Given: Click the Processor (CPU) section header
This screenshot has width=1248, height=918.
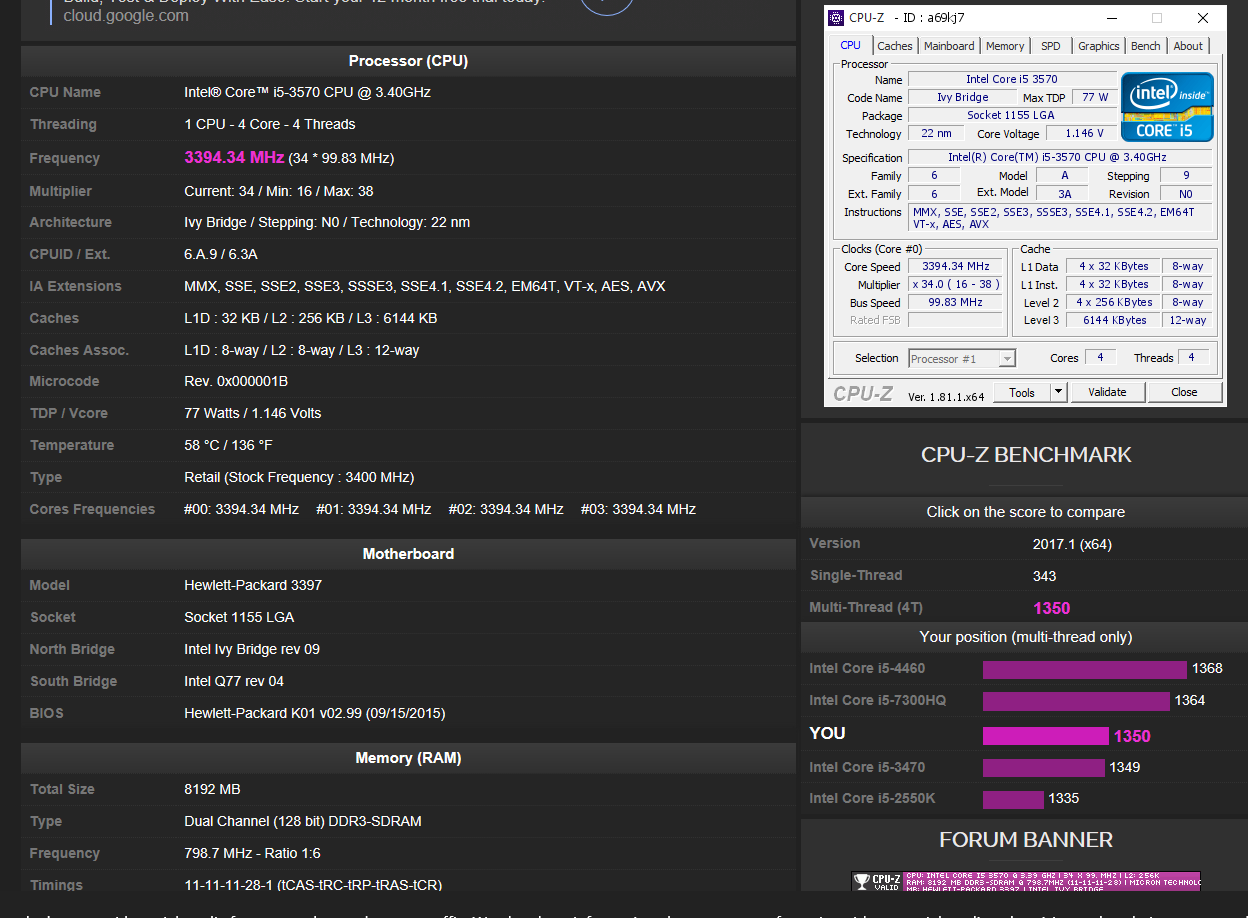Looking at the screenshot, I should (408, 61).
